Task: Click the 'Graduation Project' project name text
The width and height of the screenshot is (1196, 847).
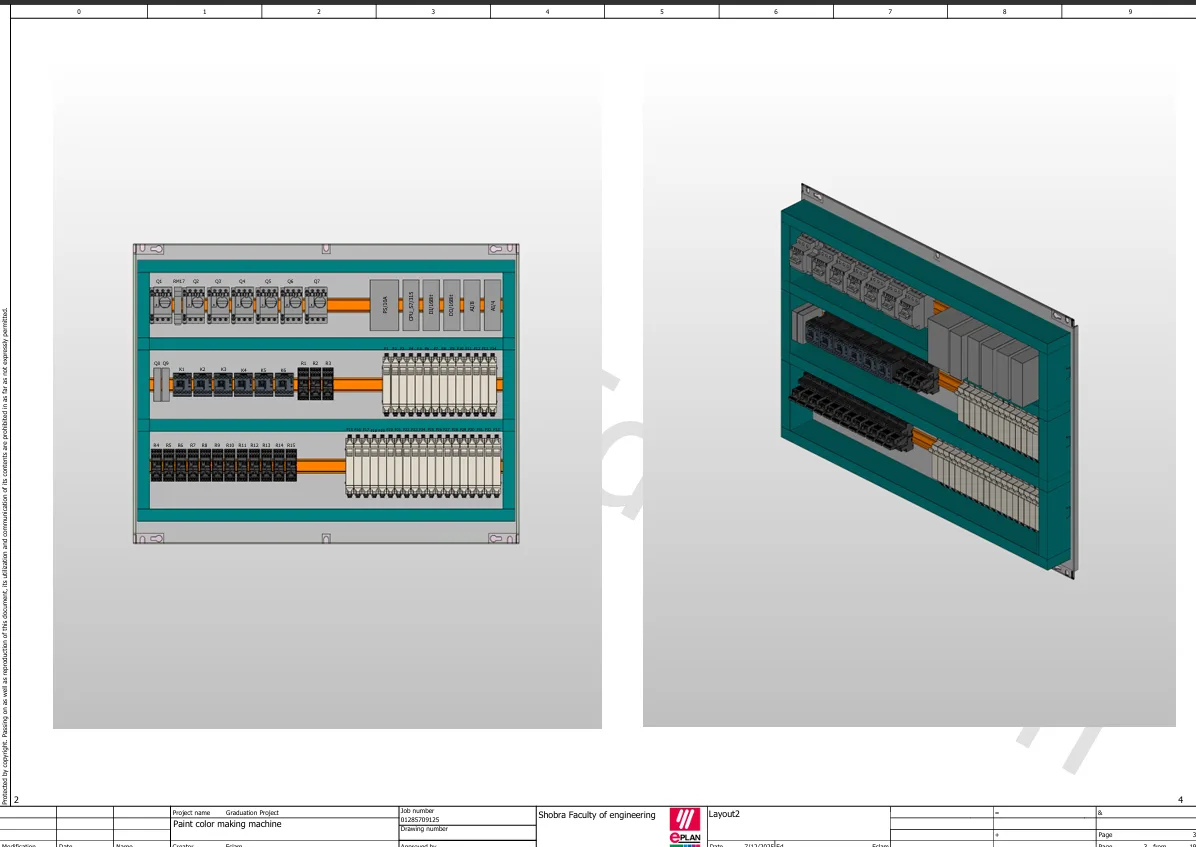Action: click(x=252, y=813)
